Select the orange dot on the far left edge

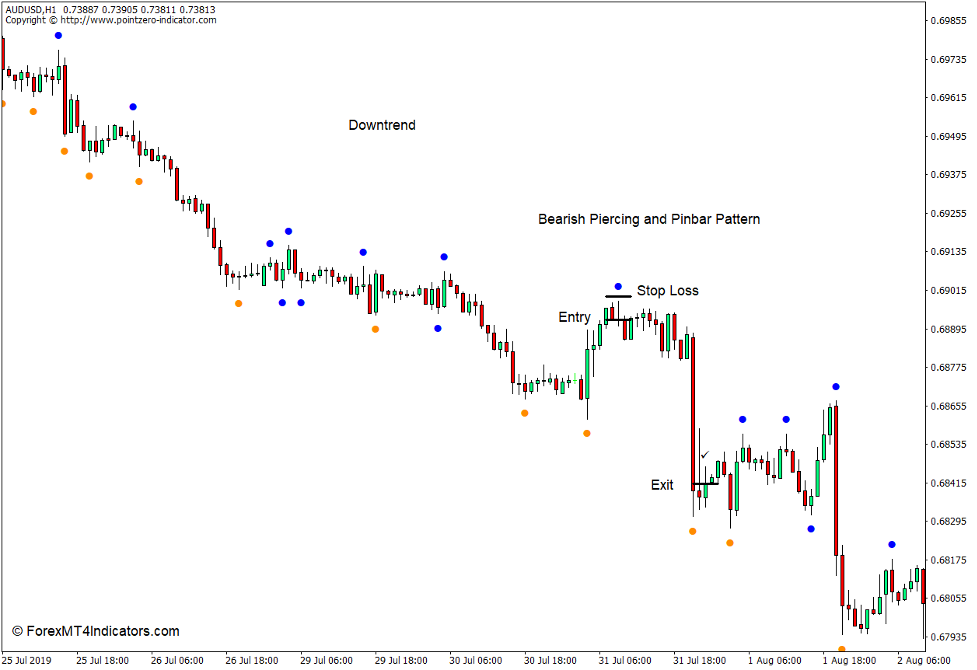(4, 101)
